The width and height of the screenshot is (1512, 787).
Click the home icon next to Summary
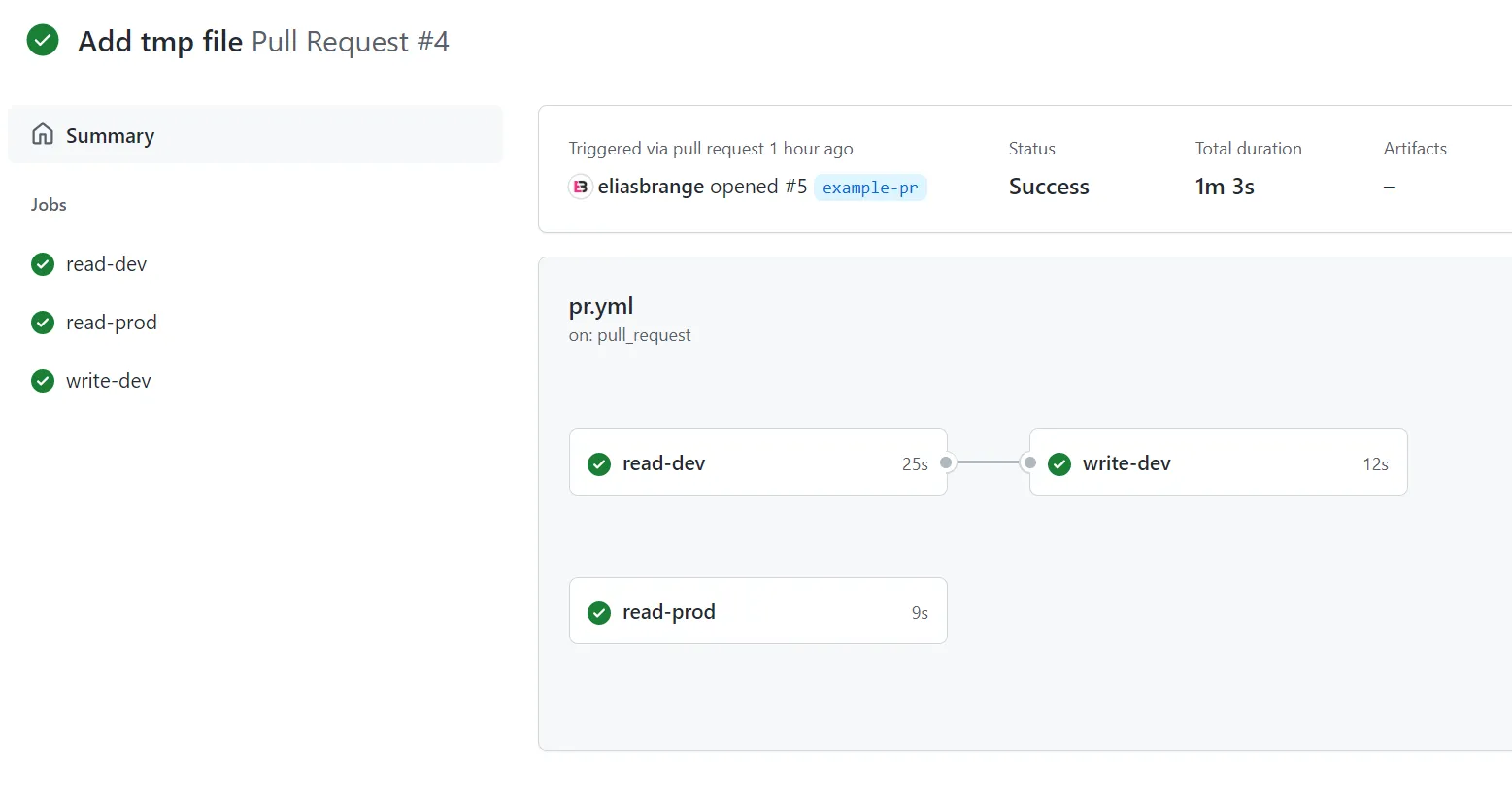tap(41, 134)
